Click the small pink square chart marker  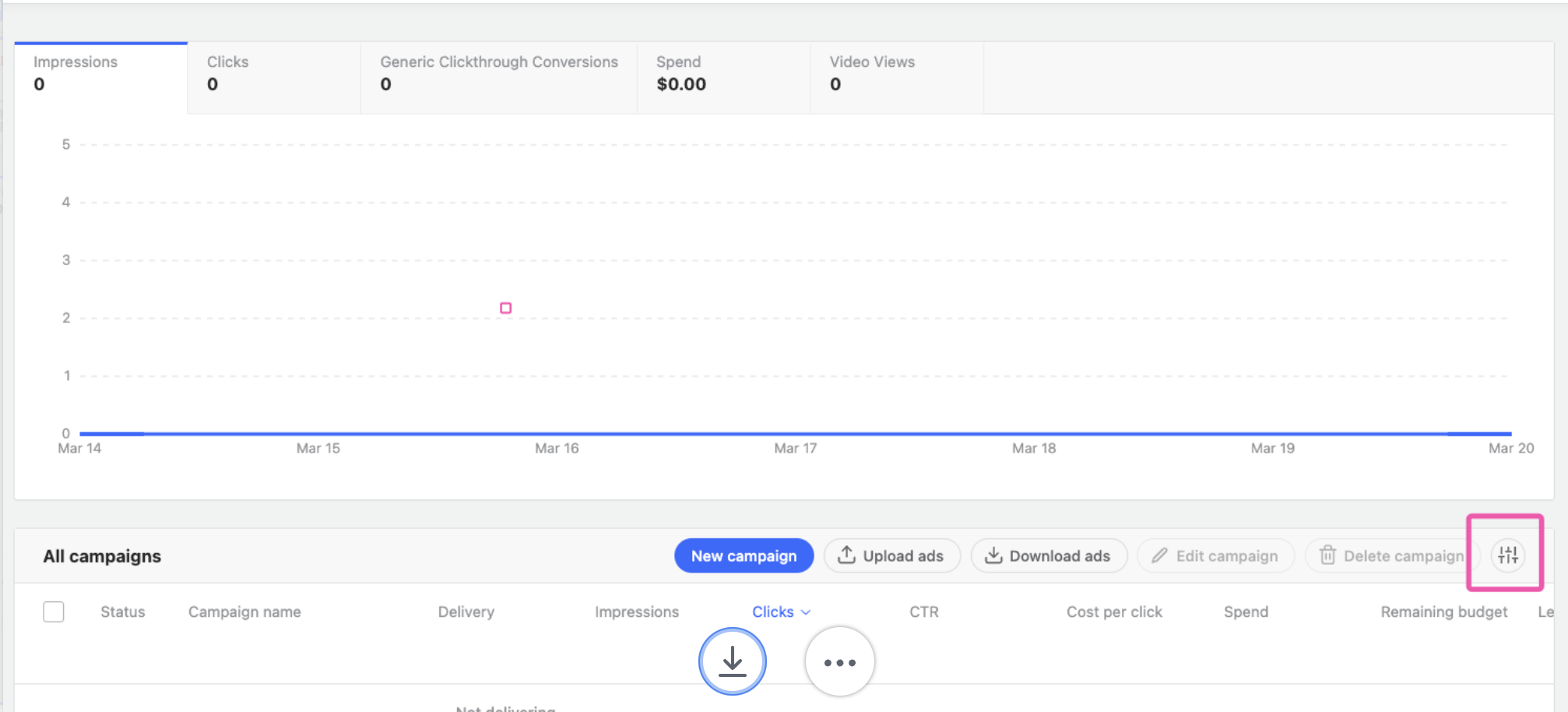pyautogui.click(x=505, y=308)
